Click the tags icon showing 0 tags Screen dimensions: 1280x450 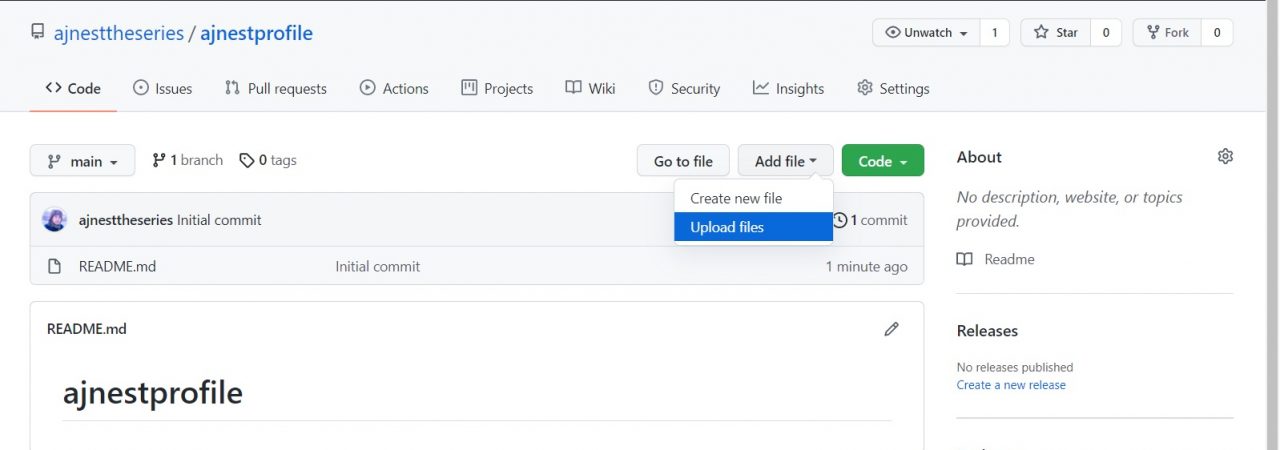246,160
